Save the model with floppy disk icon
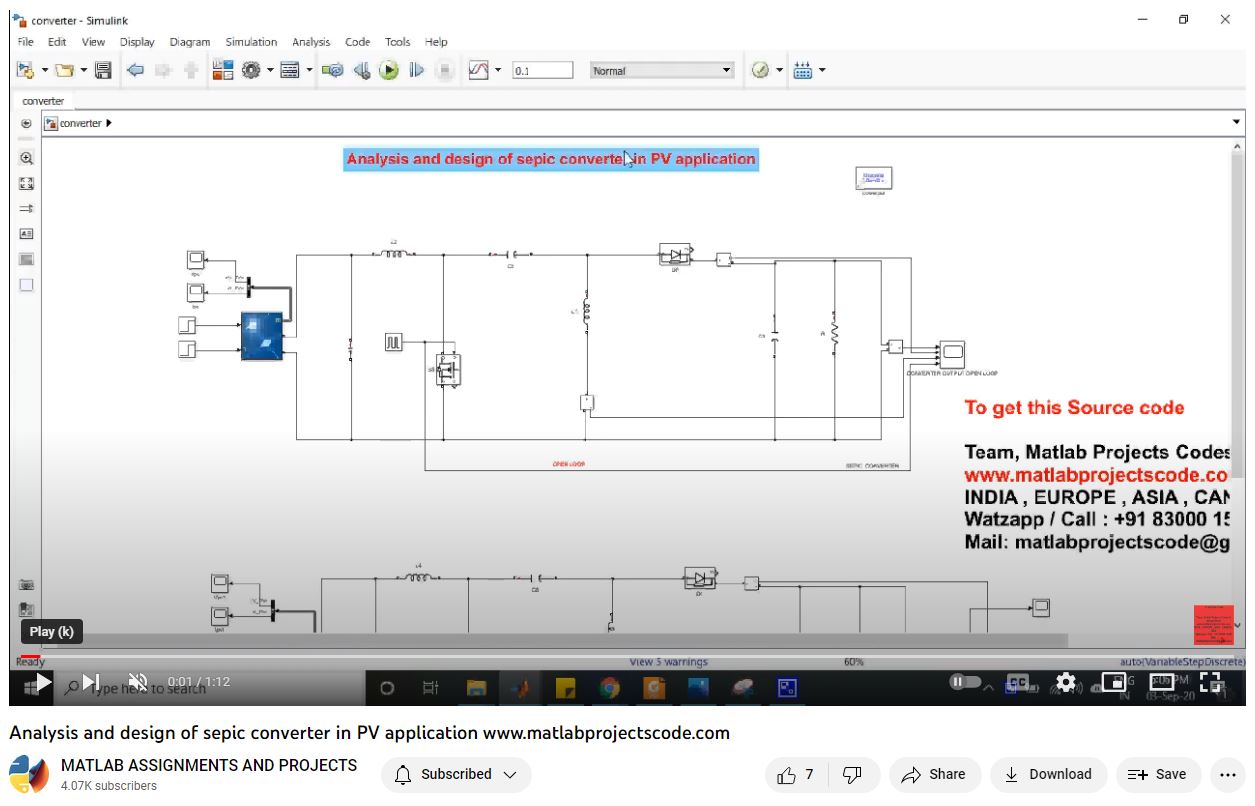Screen dimensions: 1255x806 click(x=103, y=70)
